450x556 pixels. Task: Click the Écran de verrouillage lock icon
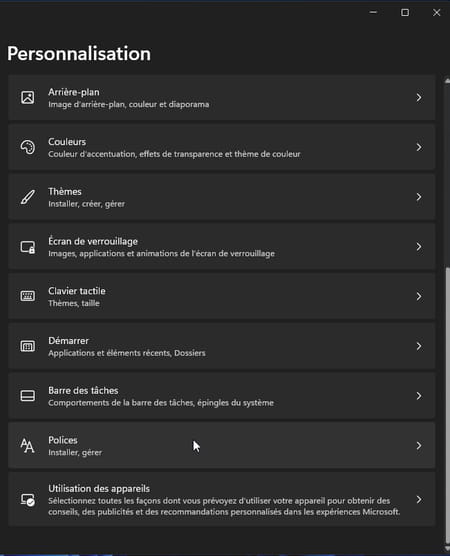(x=28, y=247)
